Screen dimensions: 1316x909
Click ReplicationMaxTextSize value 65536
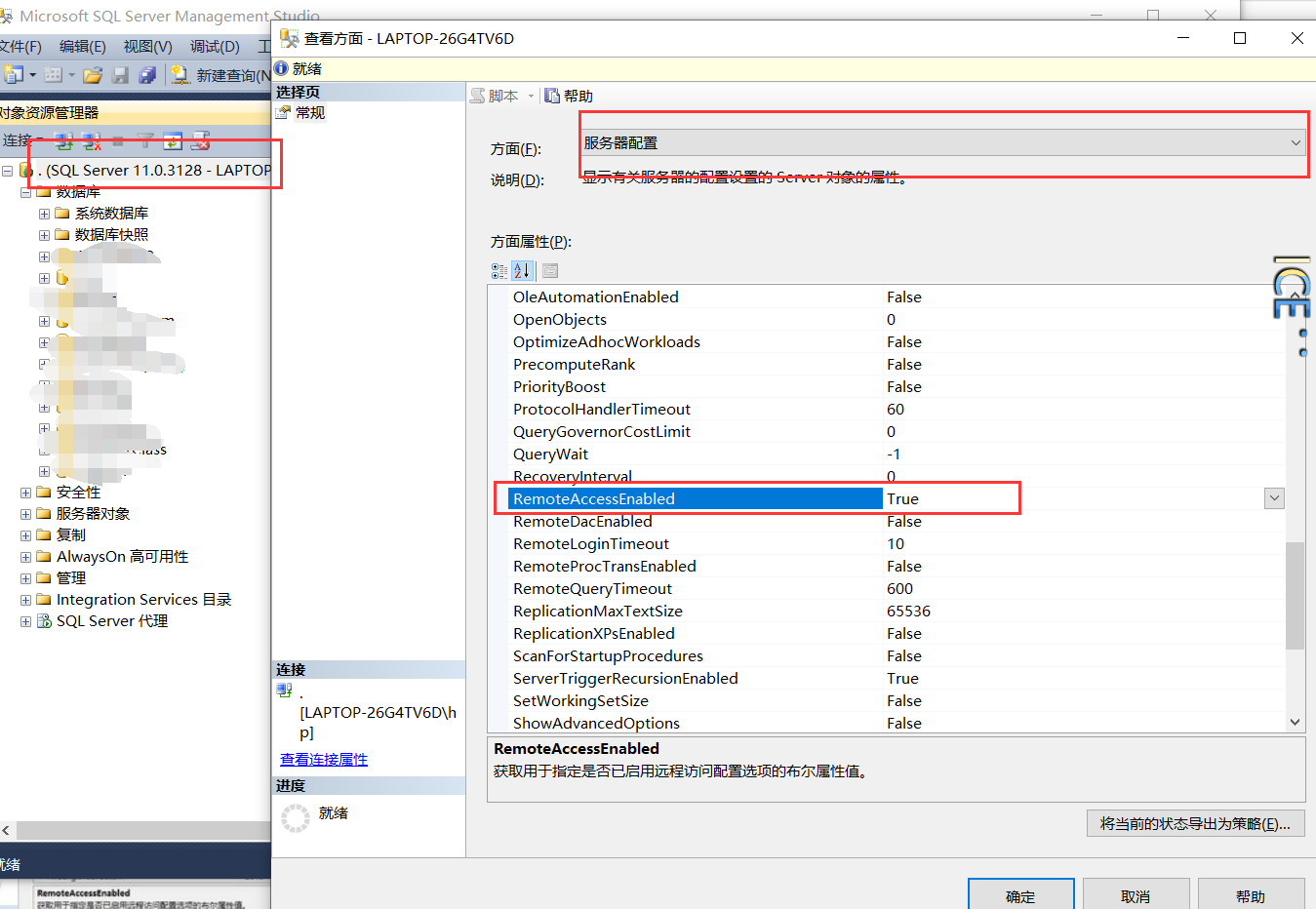pos(908,611)
